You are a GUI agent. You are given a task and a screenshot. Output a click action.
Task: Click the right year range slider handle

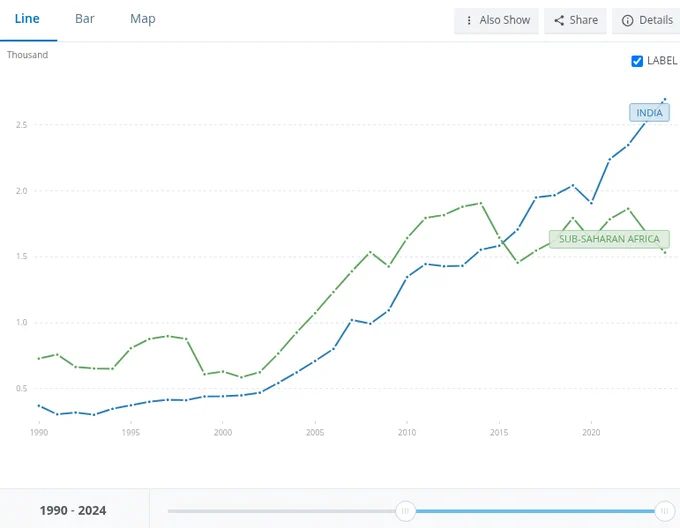(664, 511)
